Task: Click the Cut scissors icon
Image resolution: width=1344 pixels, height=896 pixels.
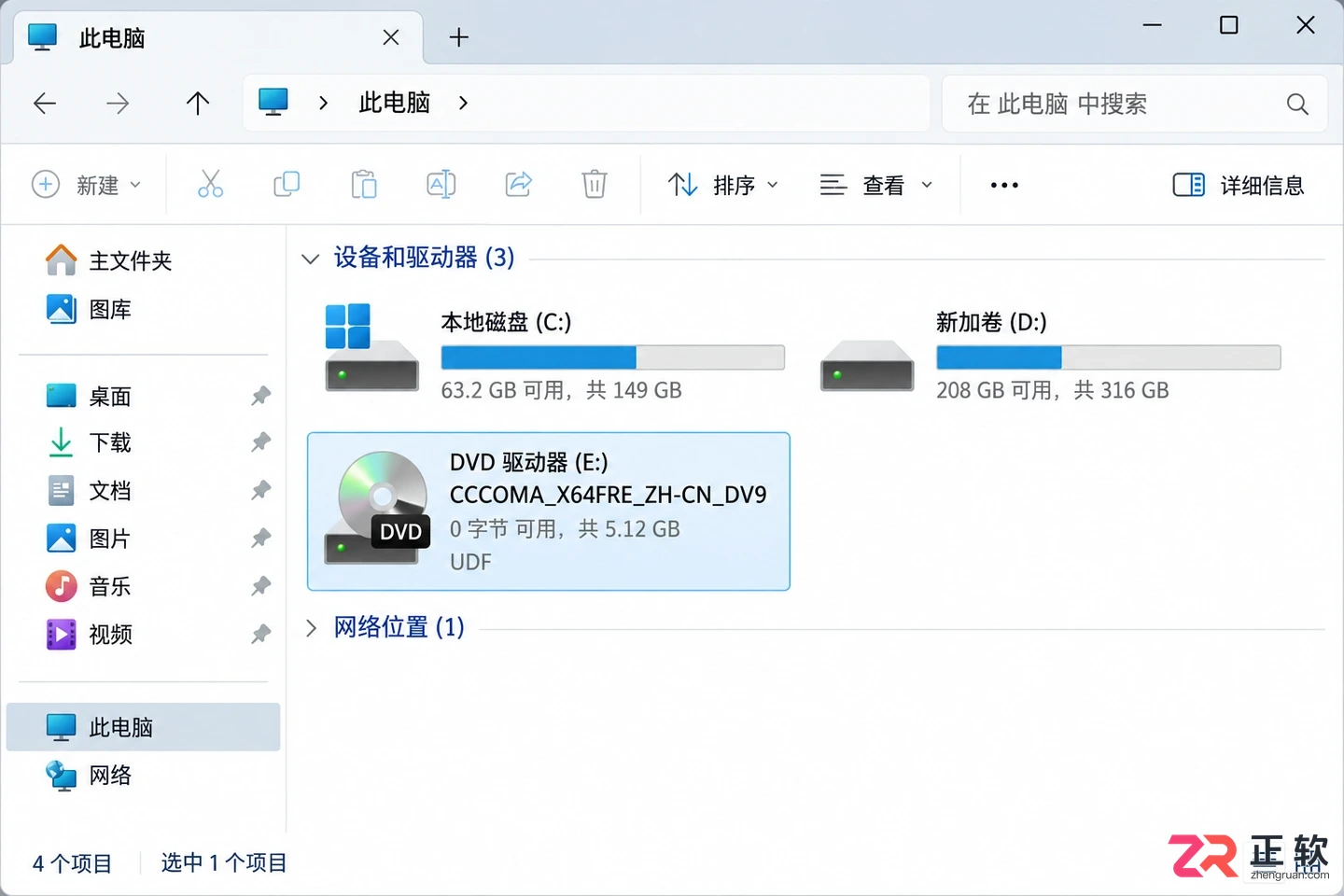Action: coord(210,184)
